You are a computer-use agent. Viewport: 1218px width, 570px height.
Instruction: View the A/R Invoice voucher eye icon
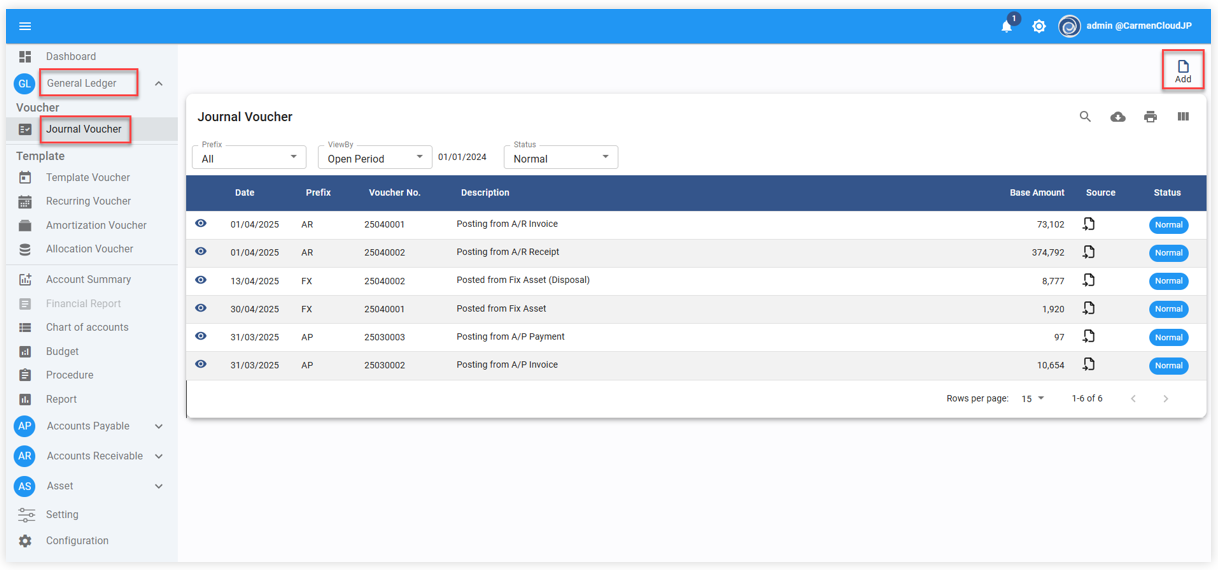(x=201, y=224)
